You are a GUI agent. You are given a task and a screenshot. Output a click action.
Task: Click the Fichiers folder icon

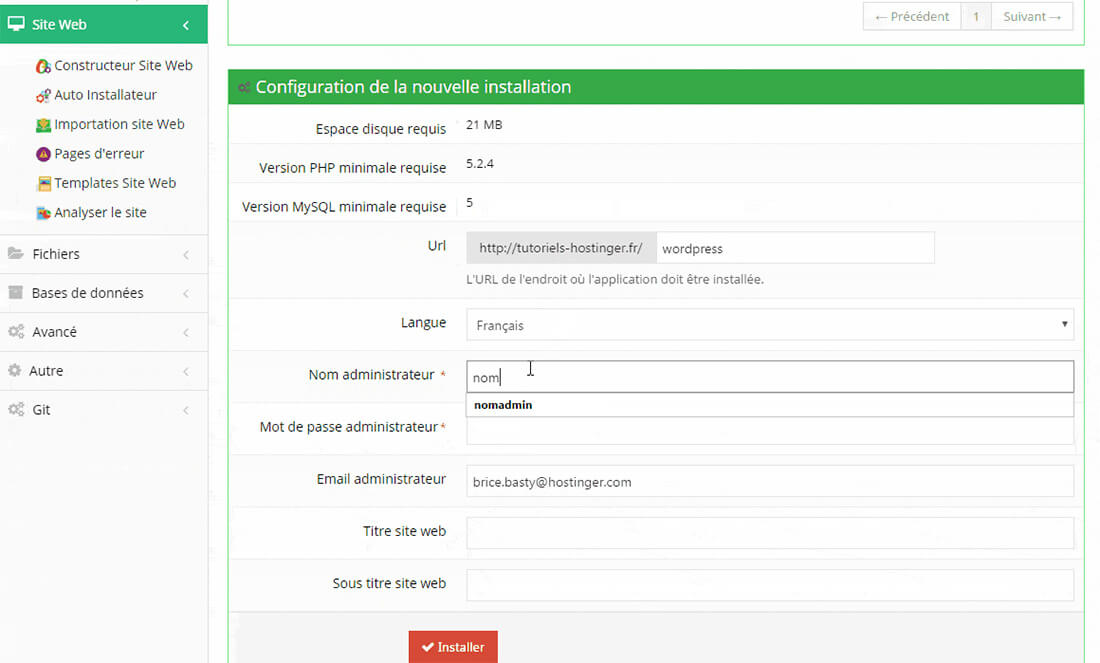click(15, 253)
